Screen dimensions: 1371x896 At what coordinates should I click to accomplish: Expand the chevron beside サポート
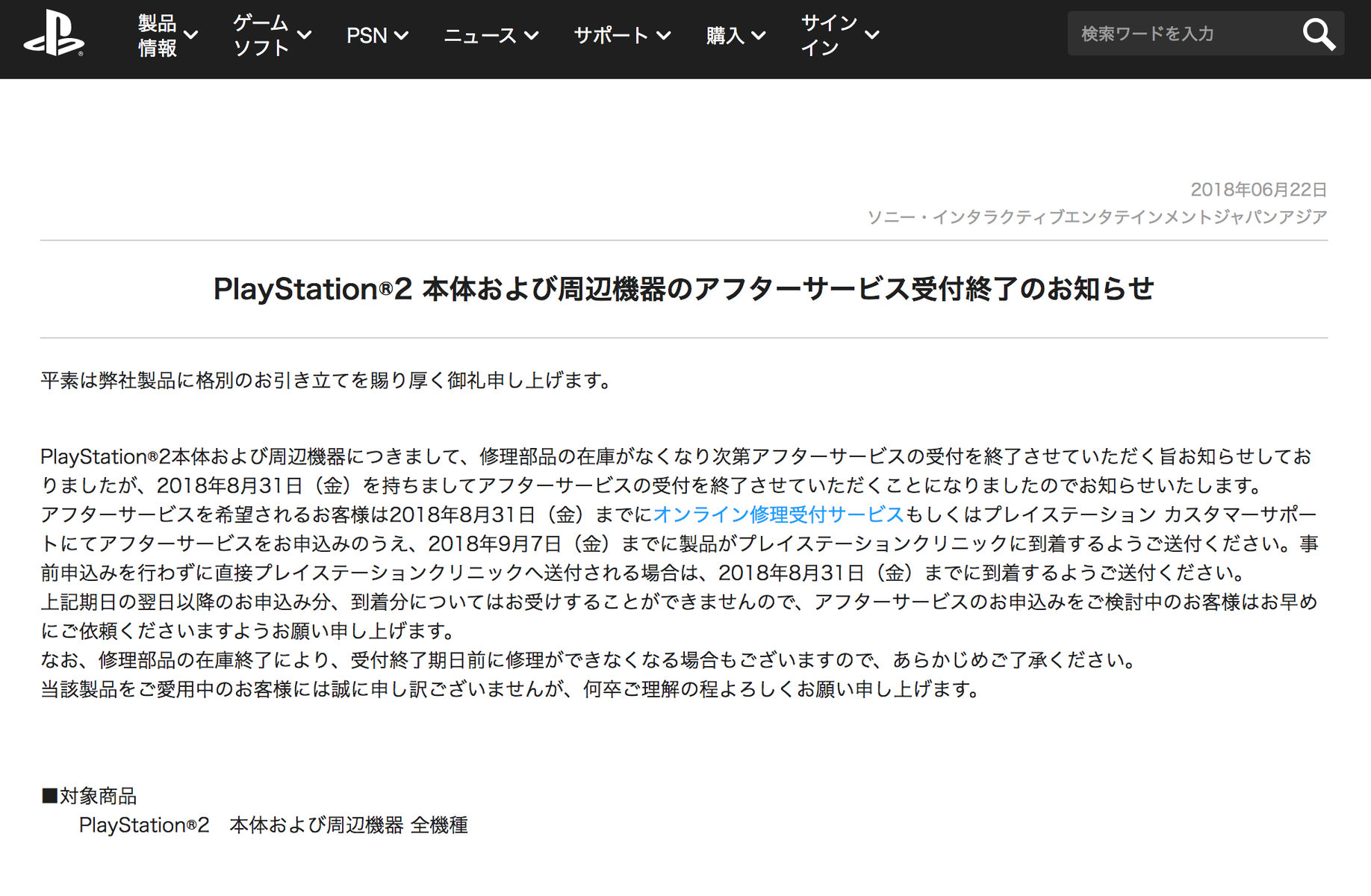(663, 35)
